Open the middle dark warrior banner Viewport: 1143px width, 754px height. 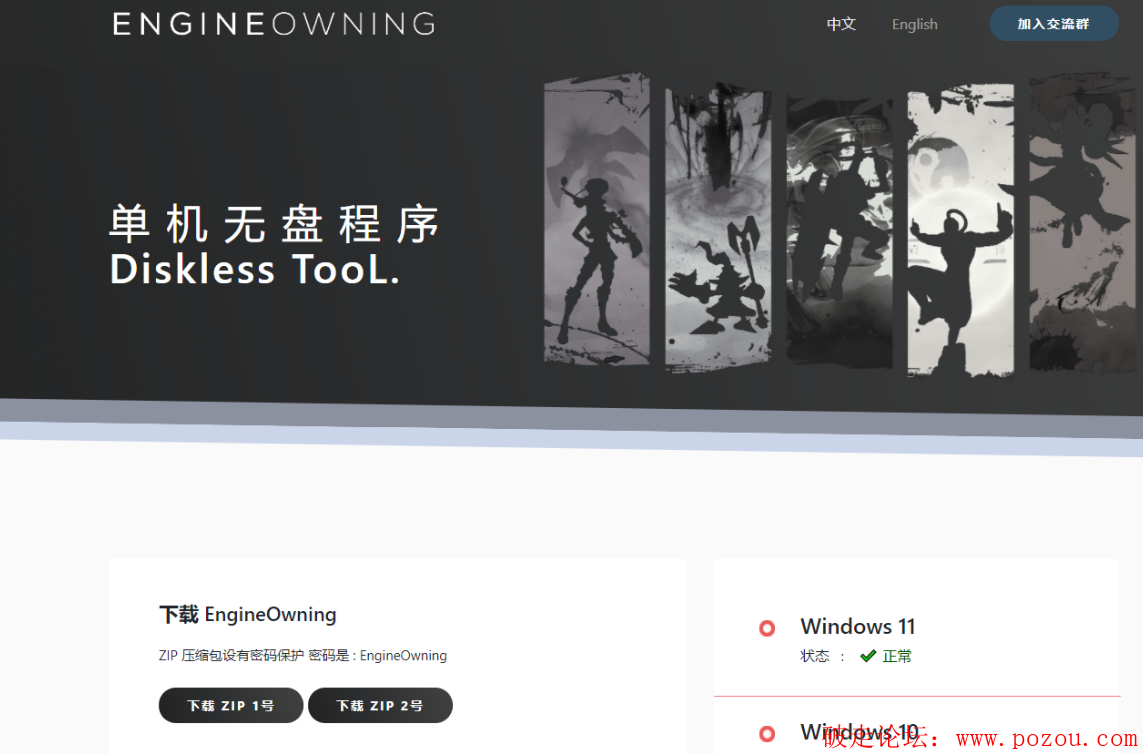coord(839,232)
